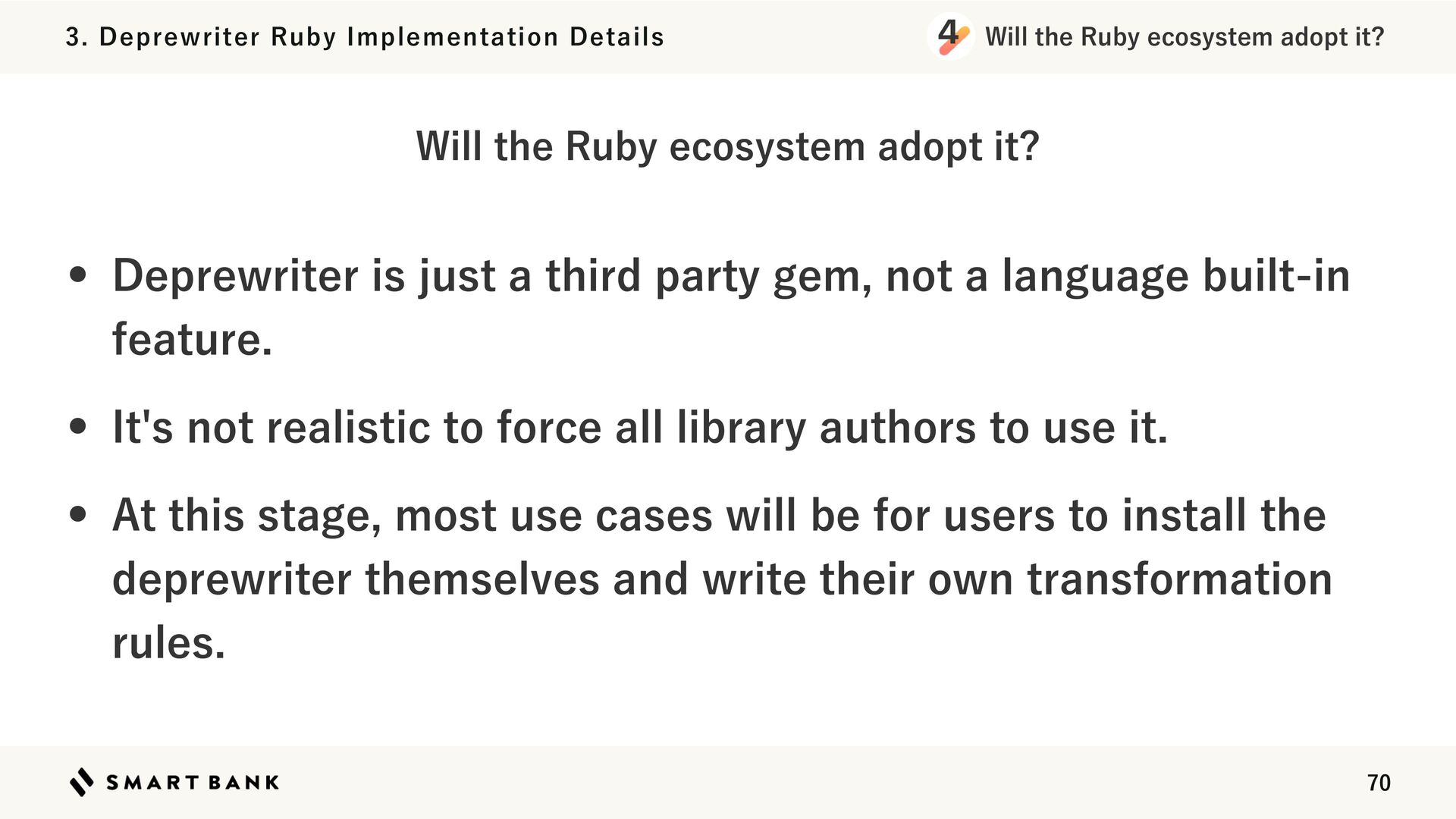Click the SMART BANK wordmark text

(x=193, y=783)
